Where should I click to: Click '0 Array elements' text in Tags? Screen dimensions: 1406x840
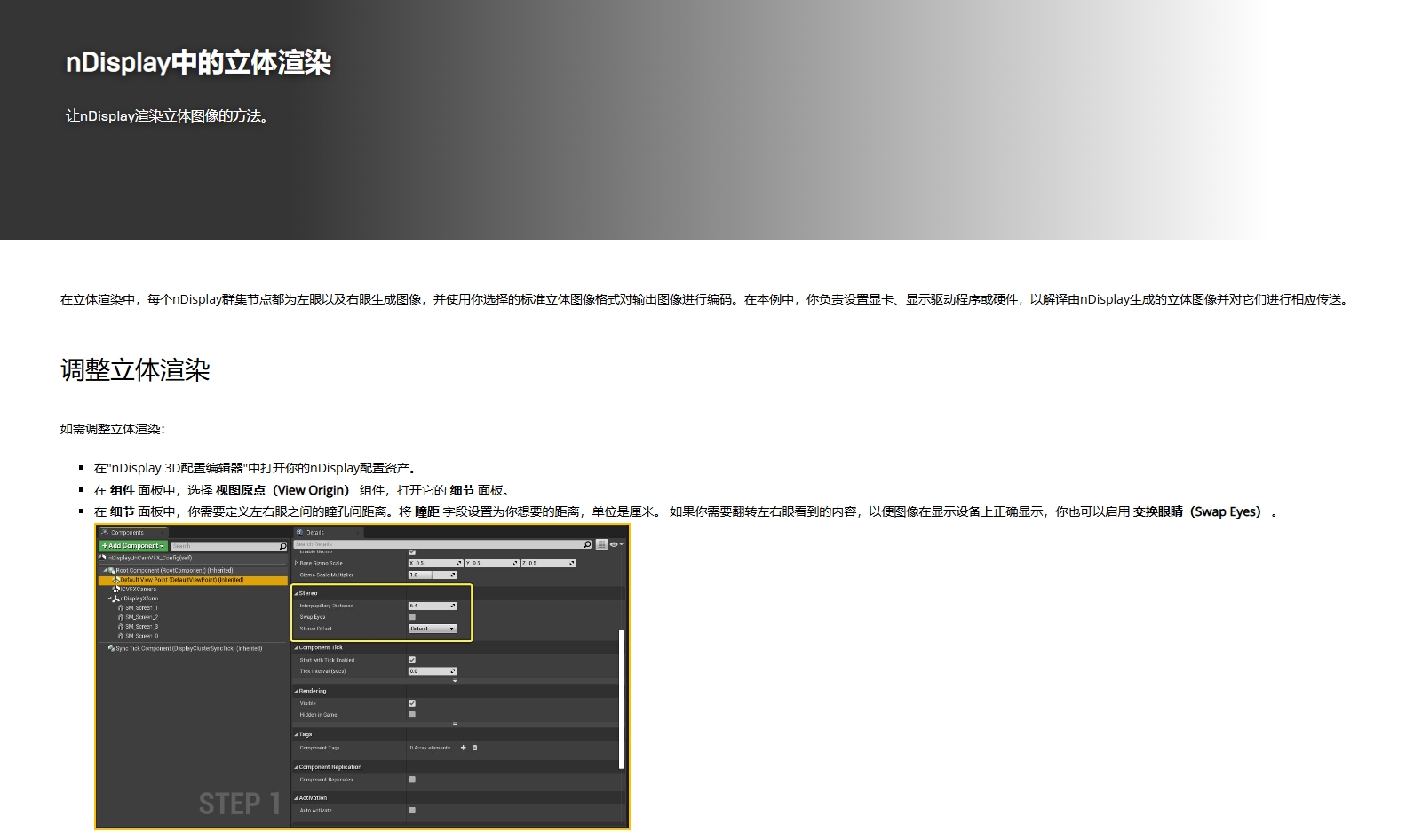(x=430, y=748)
